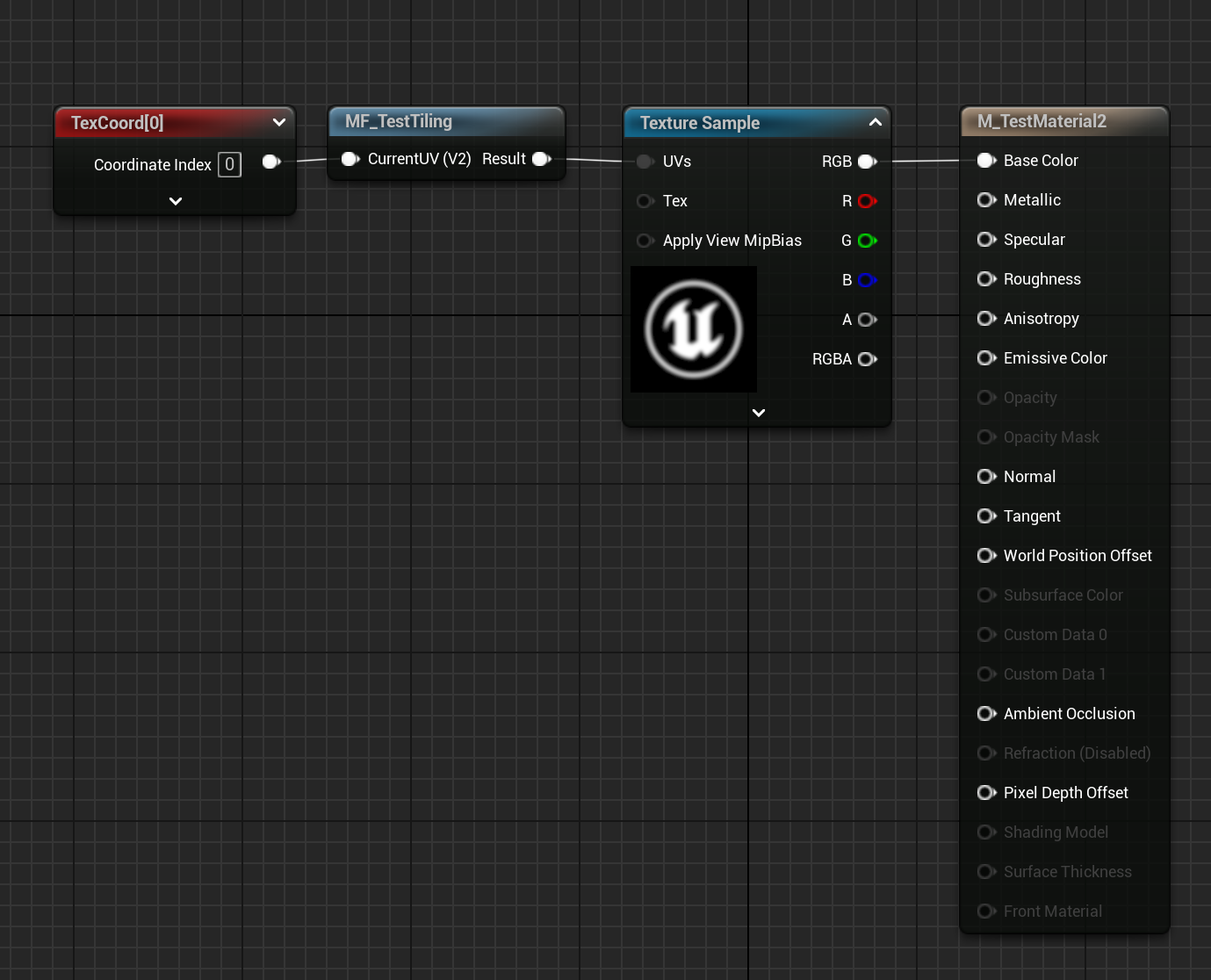The width and height of the screenshot is (1211, 980).
Task: Collapse the Texture Sample node preview
Action: click(875, 123)
